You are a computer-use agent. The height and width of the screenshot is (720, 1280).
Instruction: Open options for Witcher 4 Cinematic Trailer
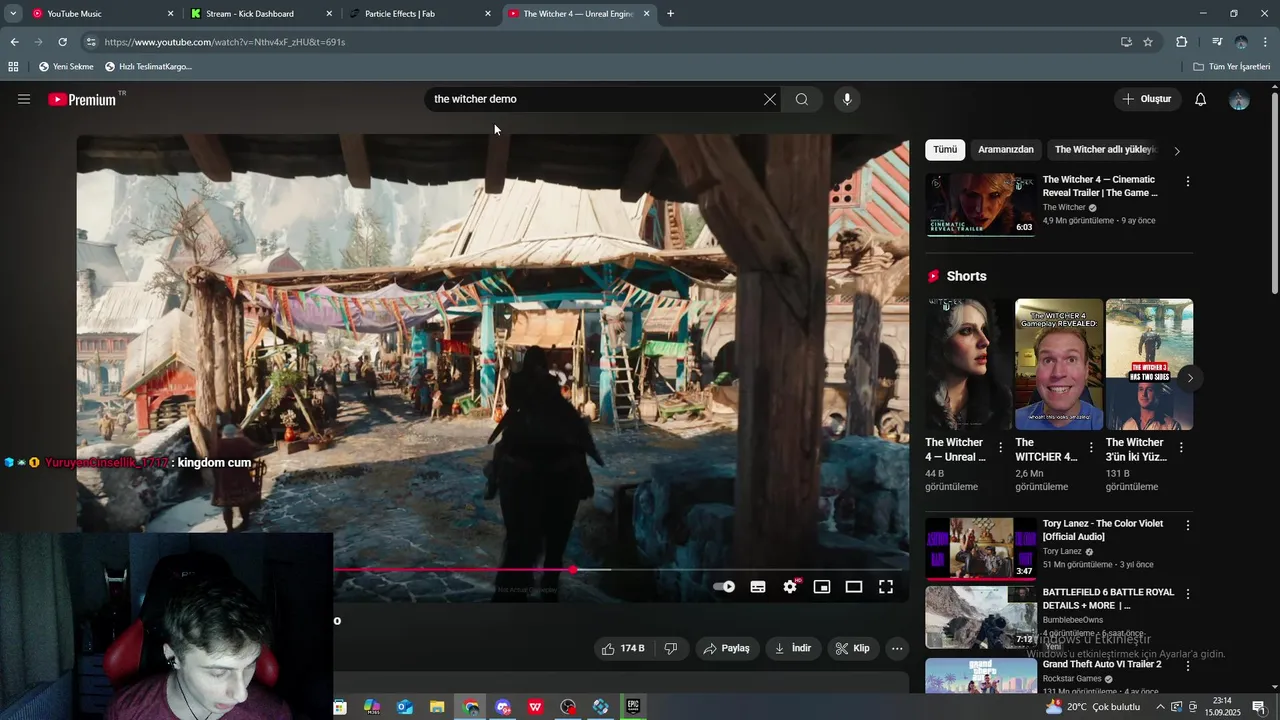pos(1188,182)
